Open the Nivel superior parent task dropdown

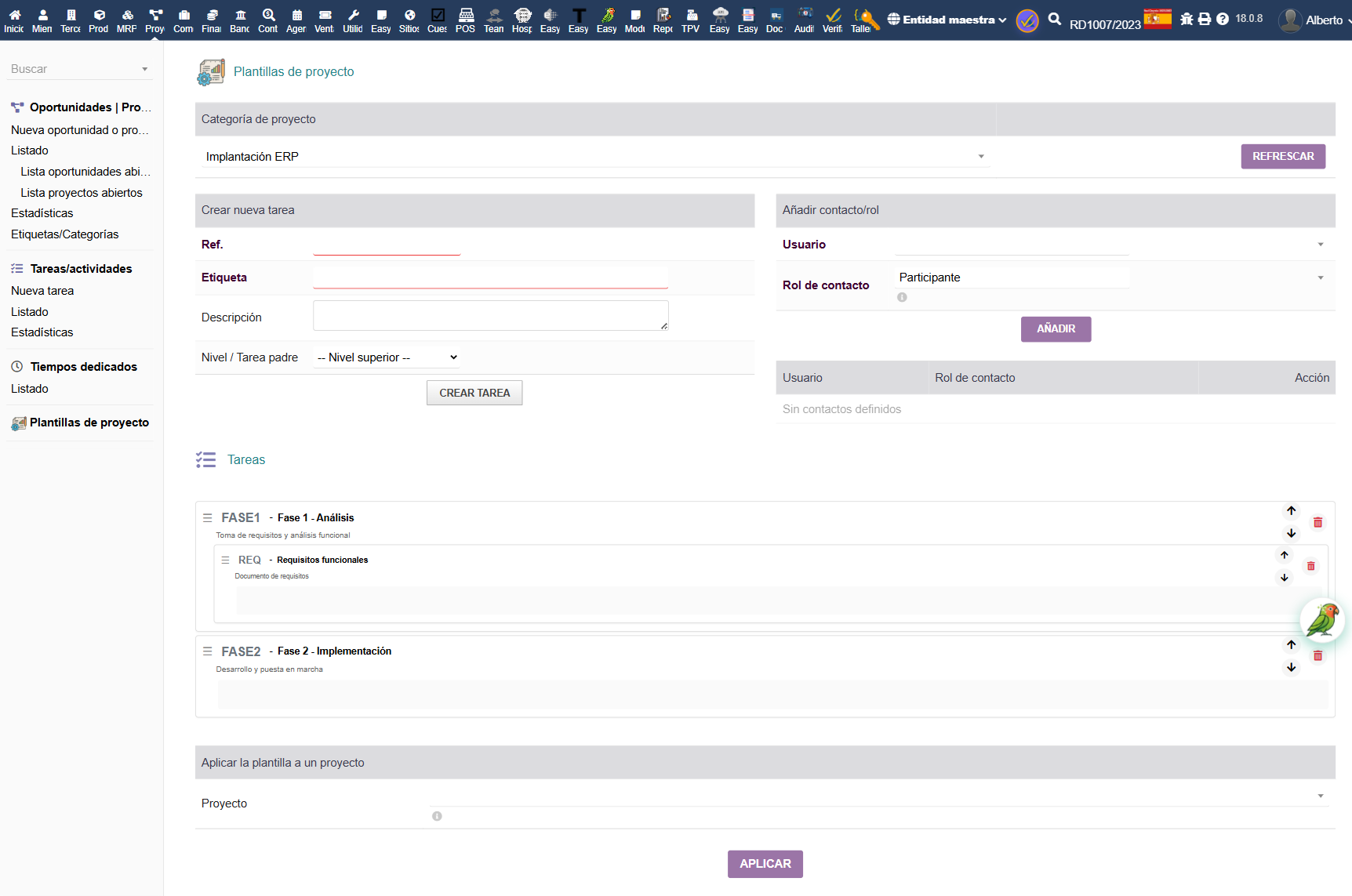387,357
